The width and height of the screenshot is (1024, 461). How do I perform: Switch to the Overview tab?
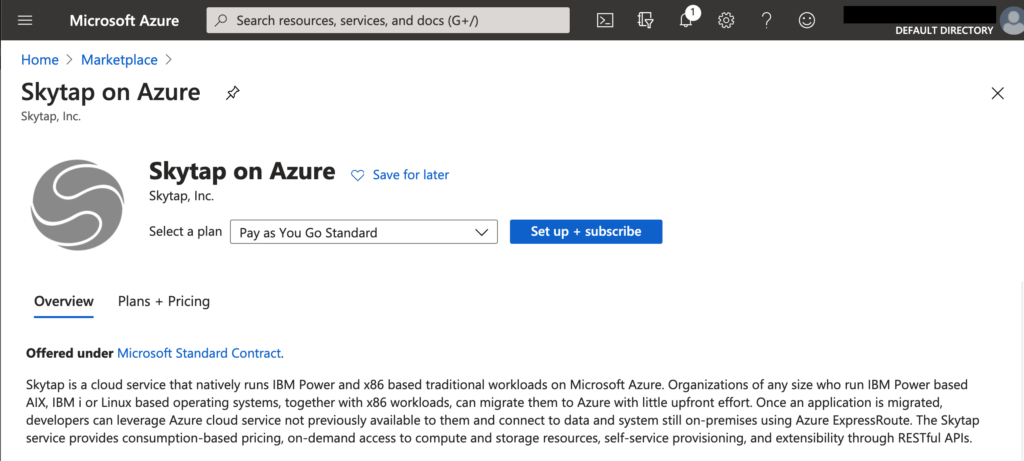click(x=64, y=301)
